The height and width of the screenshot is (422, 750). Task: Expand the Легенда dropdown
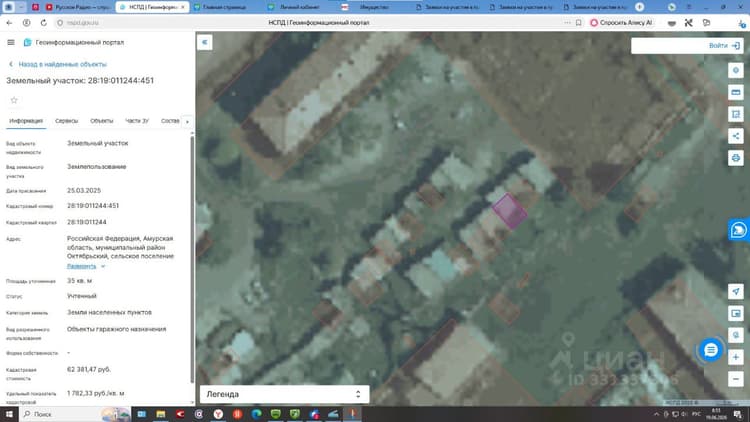(x=284, y=394)
